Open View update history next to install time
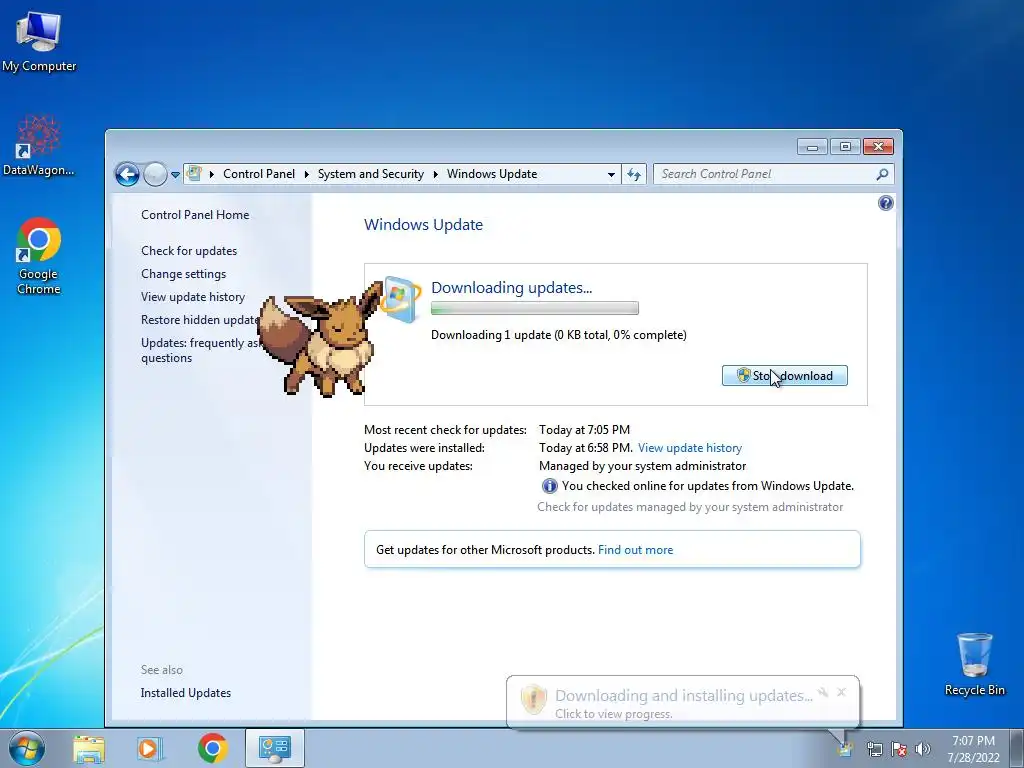Viewport: 1024px width, 768px height. tap(690, 448)
